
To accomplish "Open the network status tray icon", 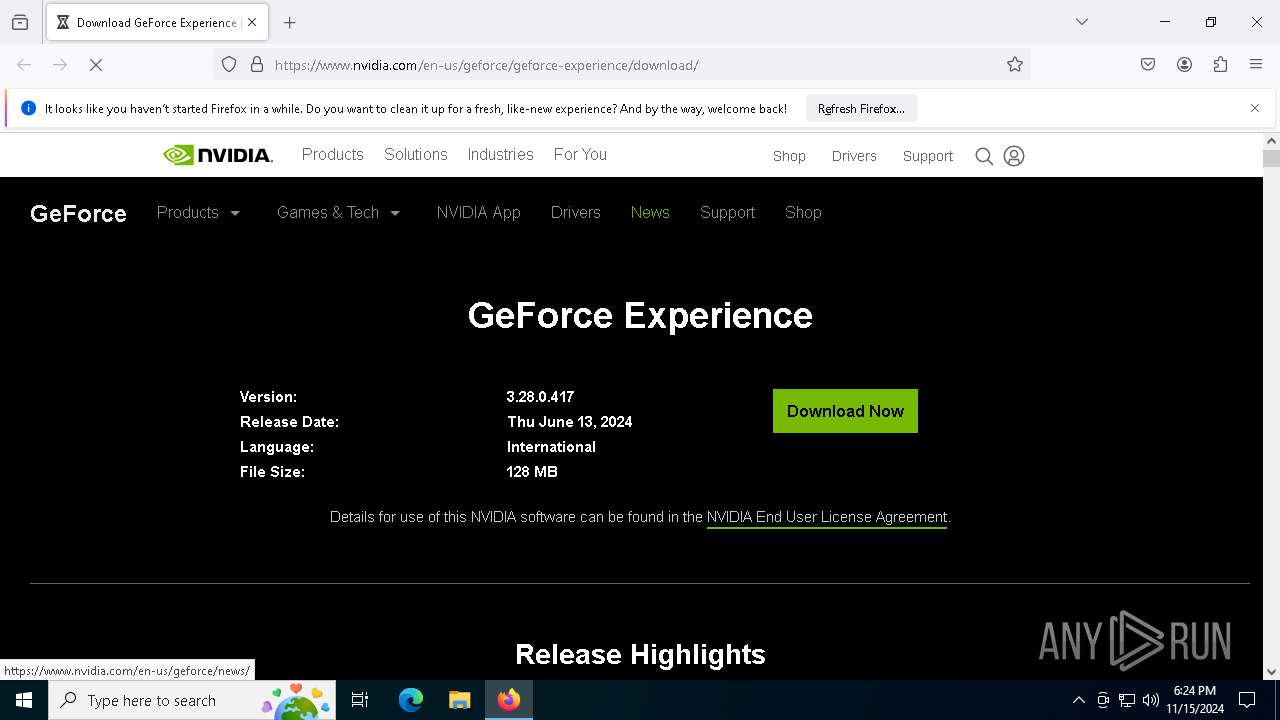I will click(x=1127, y=700).
